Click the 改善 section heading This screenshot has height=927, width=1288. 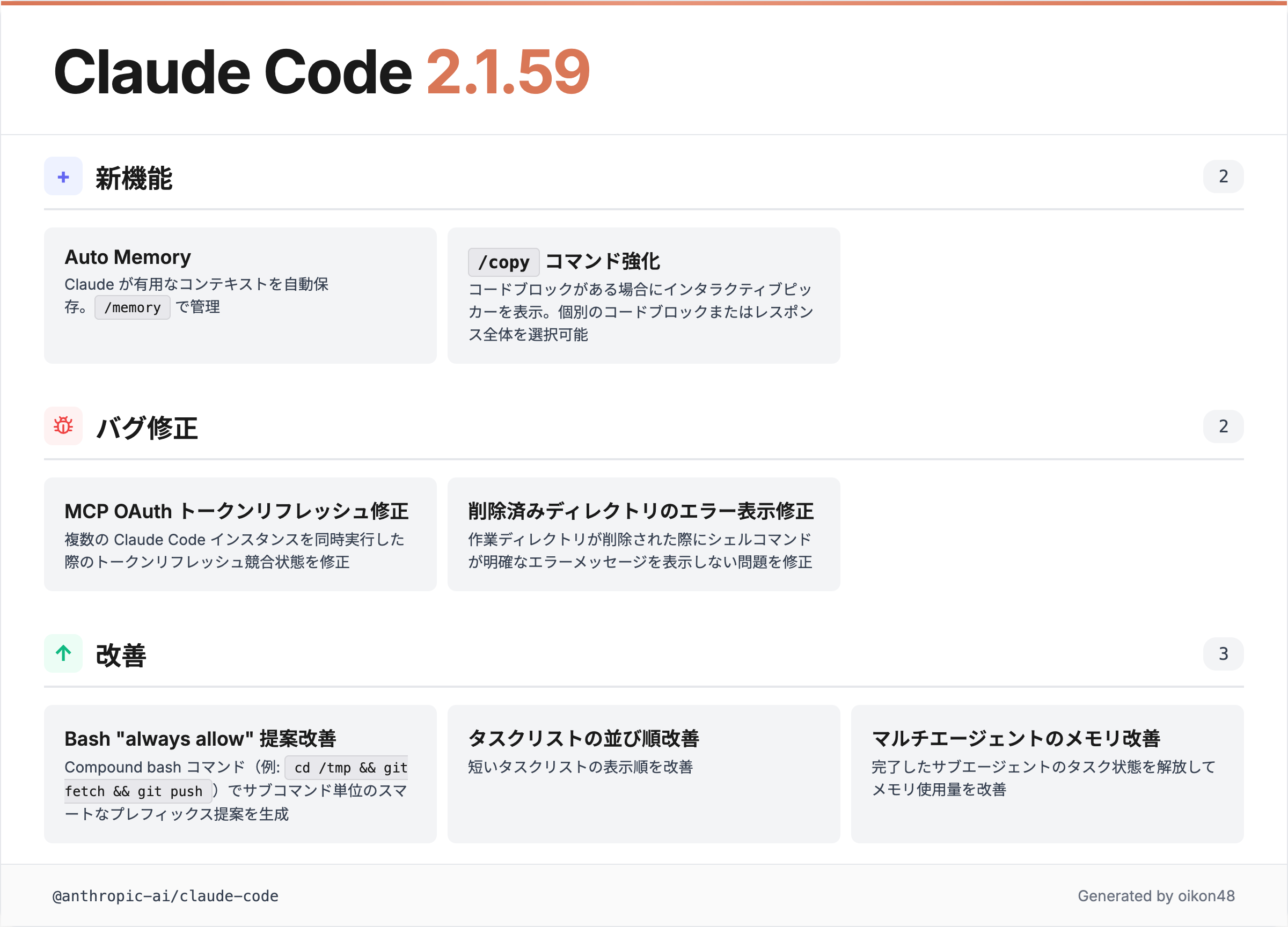point(121,655)
